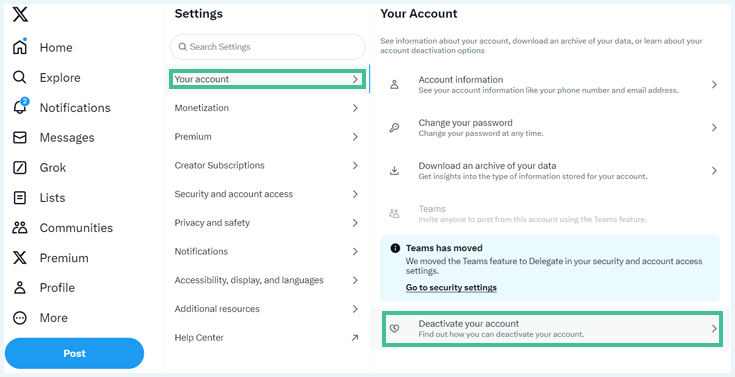The height and width of the screenshot is (377, 735).
Task: Open Download an archive chevron
Action: (x=714, y=171)
